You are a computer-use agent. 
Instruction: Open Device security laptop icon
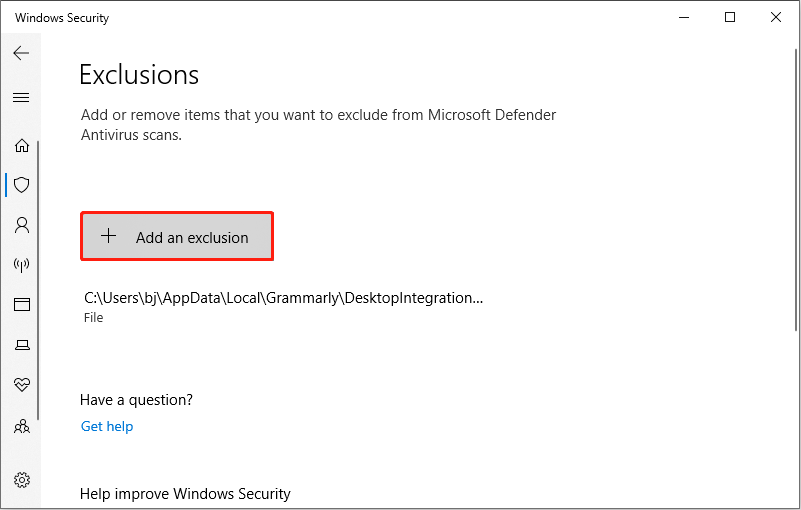tap(21, 345)
